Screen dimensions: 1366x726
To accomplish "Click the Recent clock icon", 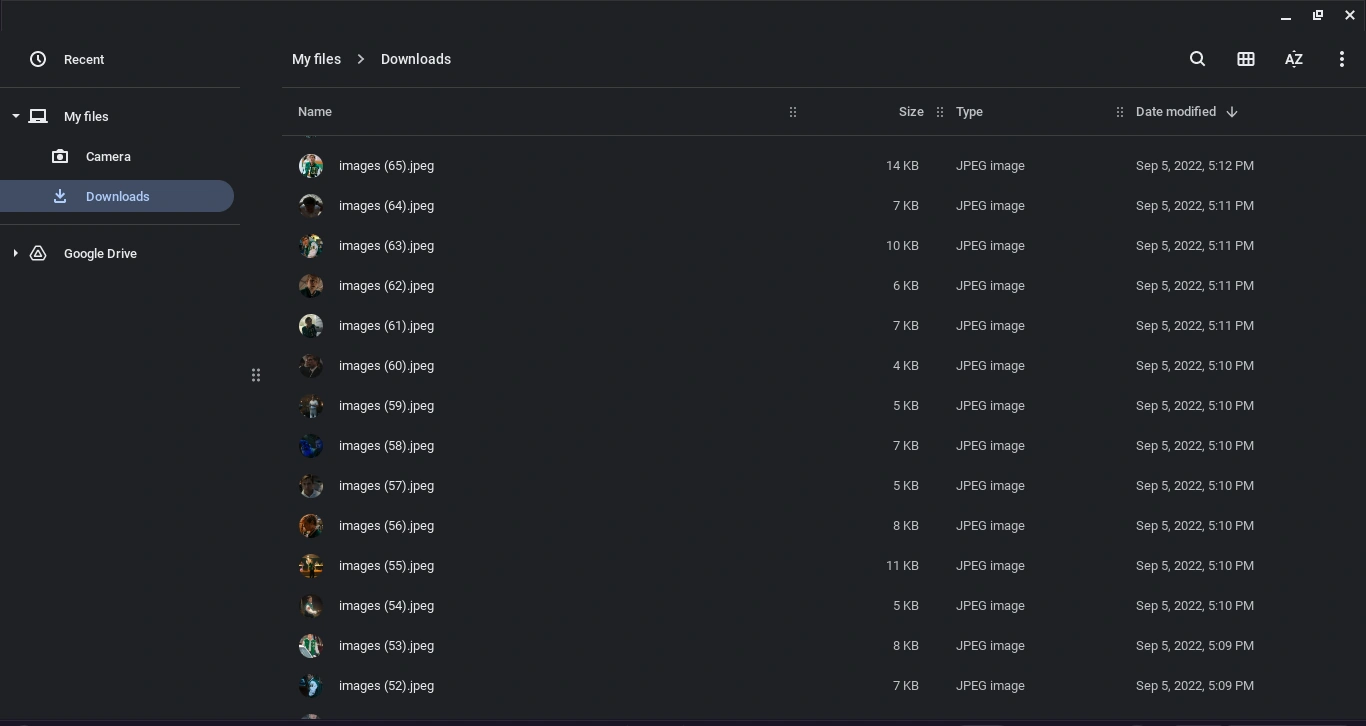I will (38, 59).
